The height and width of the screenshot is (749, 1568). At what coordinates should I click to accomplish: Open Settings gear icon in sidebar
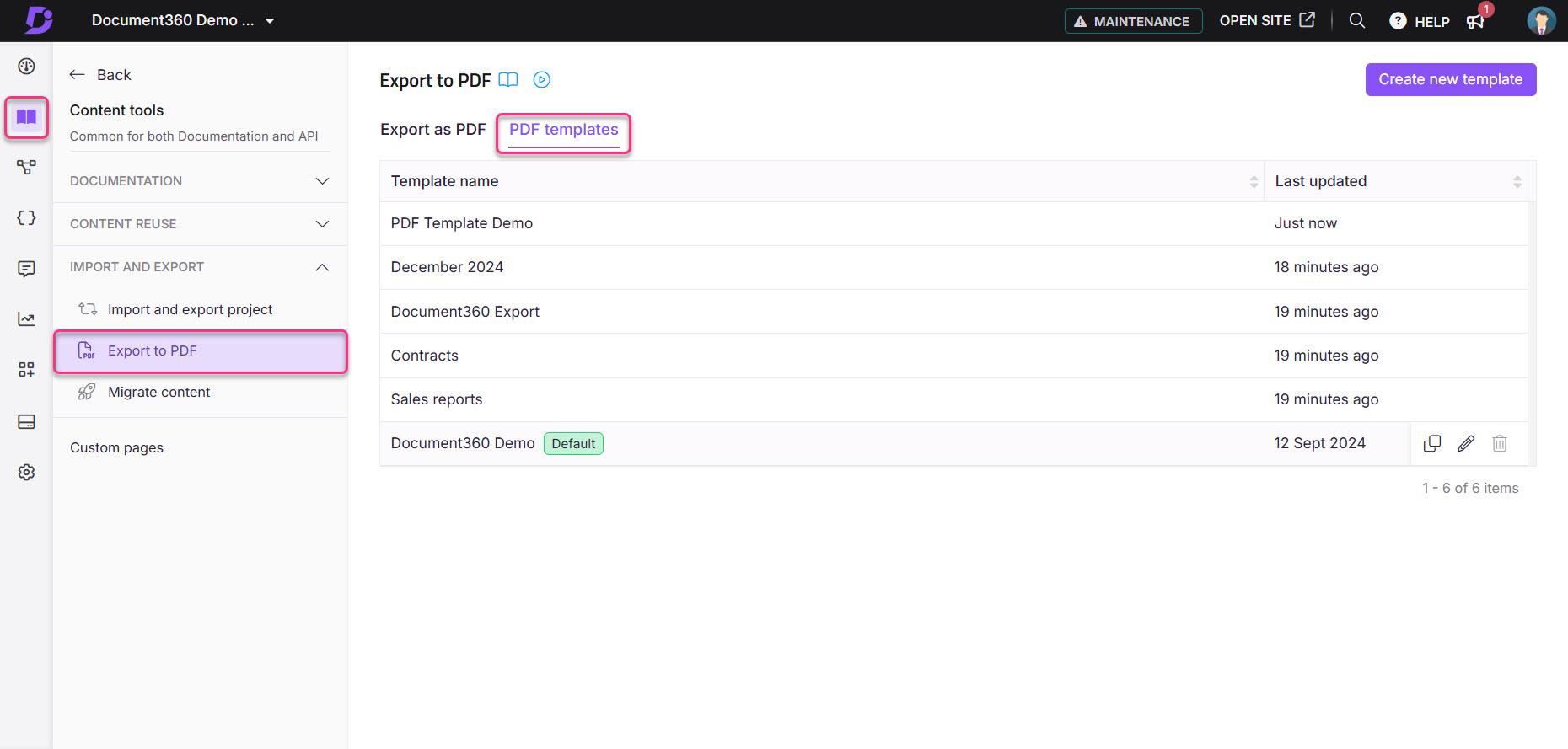pos(26,473)
